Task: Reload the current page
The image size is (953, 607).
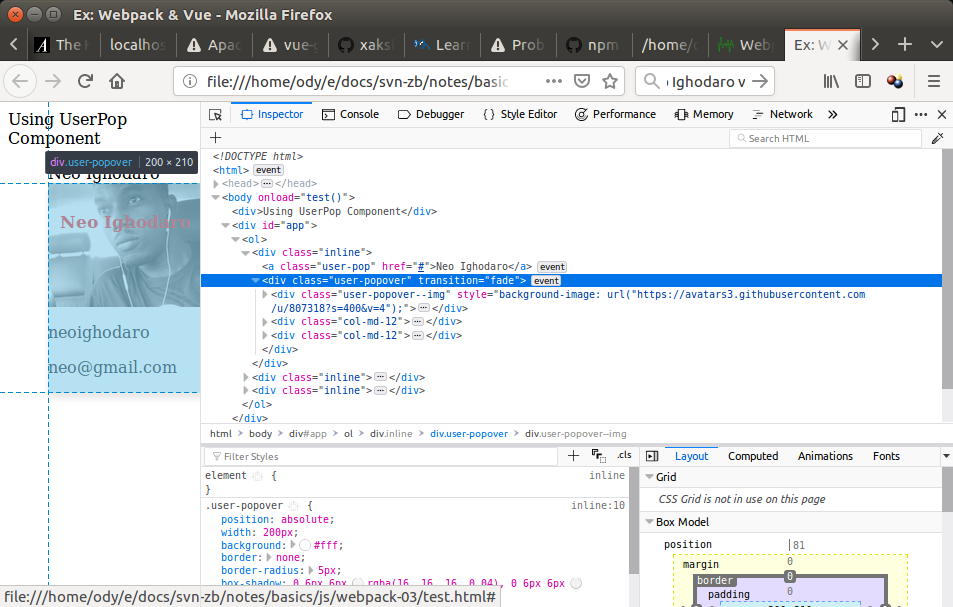Action: tap(85, 81)
